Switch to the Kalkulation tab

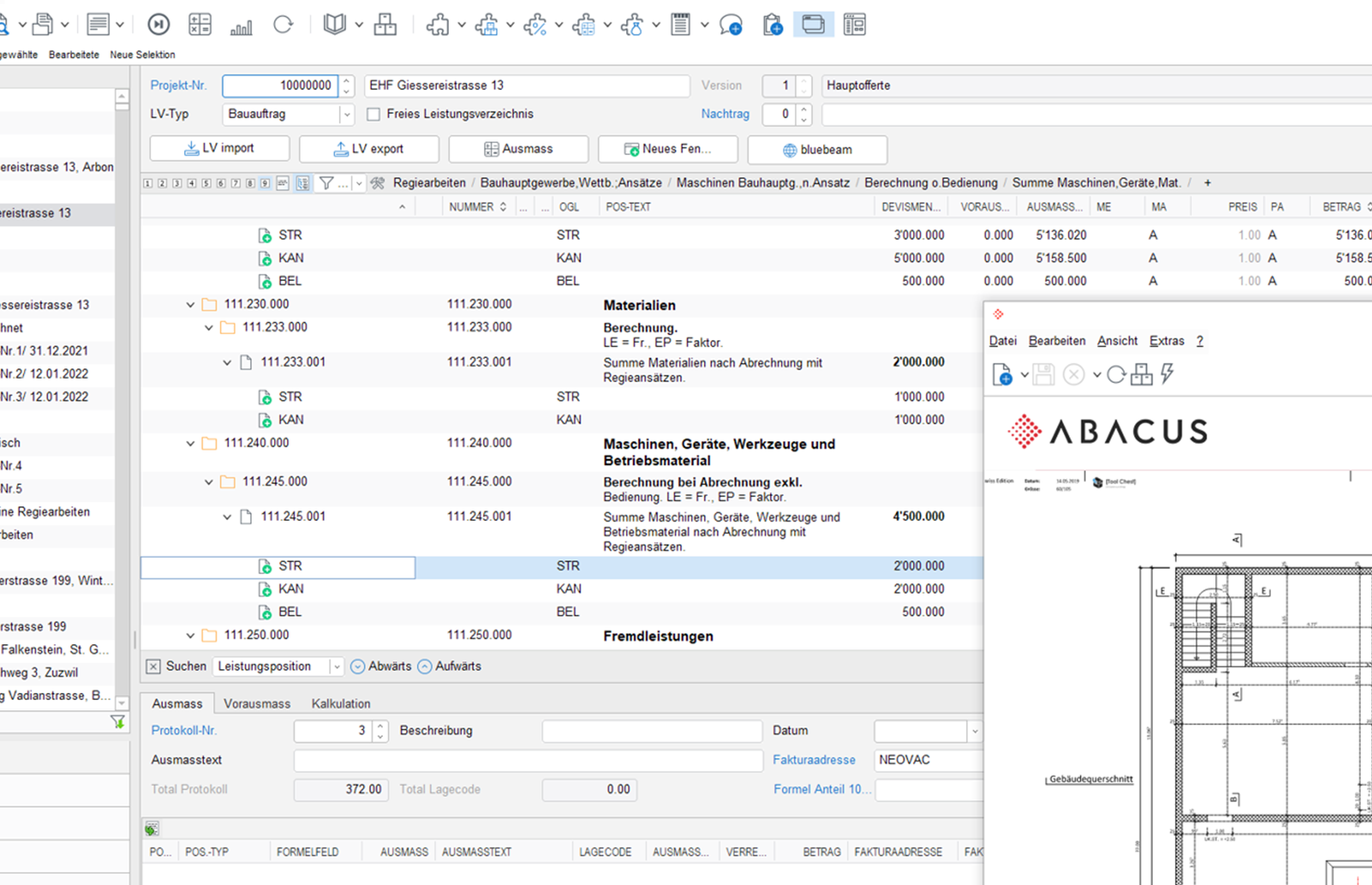click(340, 703)
